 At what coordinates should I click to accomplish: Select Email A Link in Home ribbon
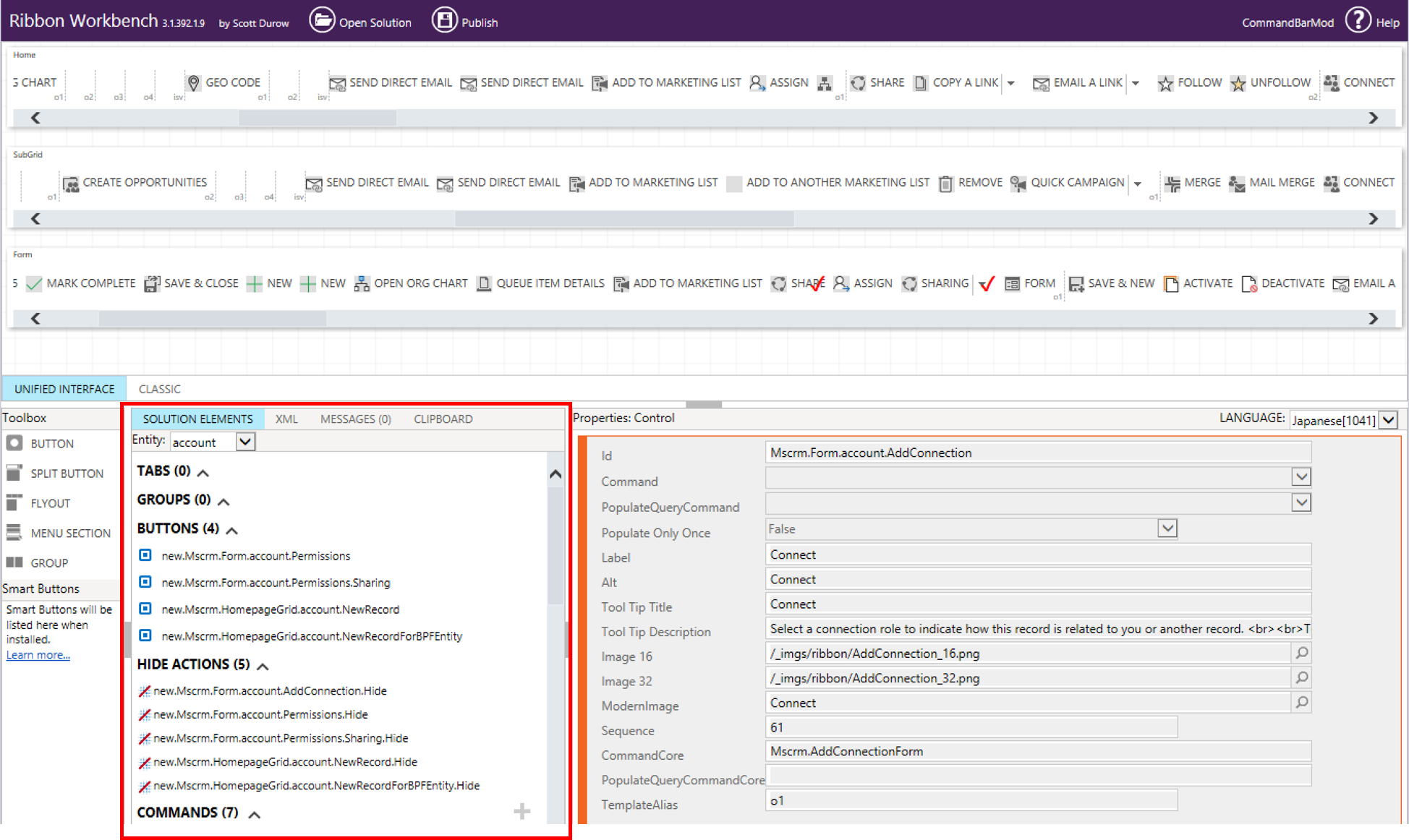[1078, 83]
